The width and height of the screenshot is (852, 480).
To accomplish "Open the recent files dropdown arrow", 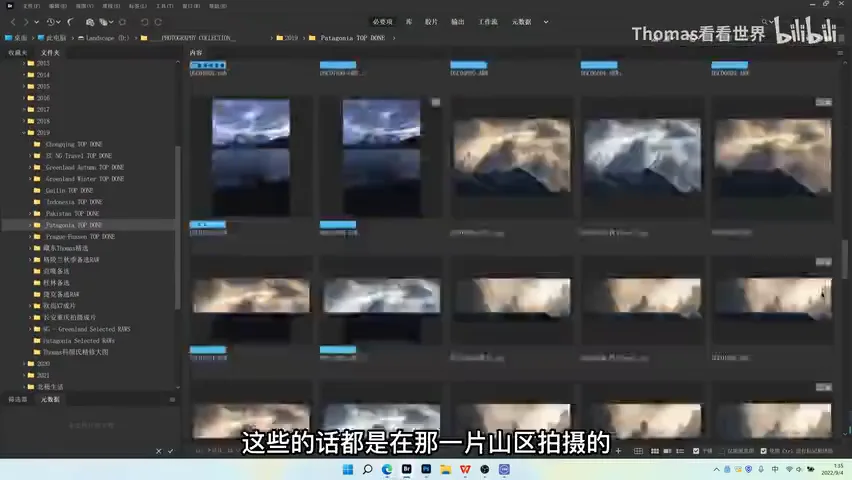I will 59,22.
